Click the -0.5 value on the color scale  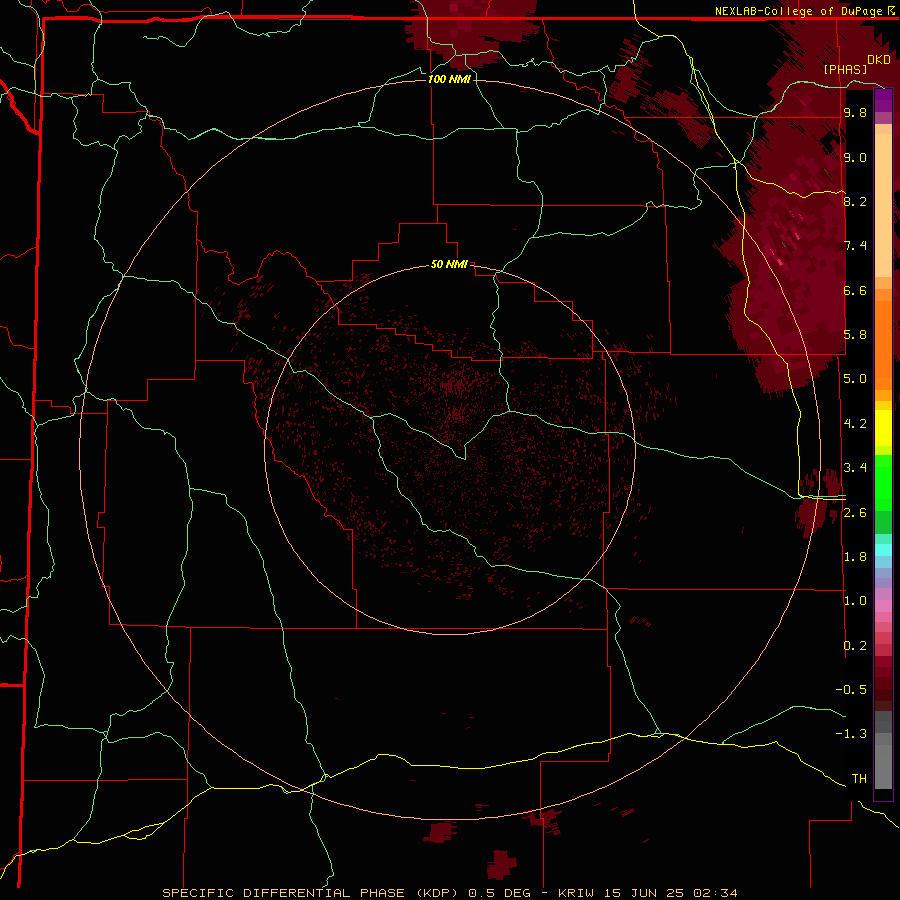[x=851, y=690]
